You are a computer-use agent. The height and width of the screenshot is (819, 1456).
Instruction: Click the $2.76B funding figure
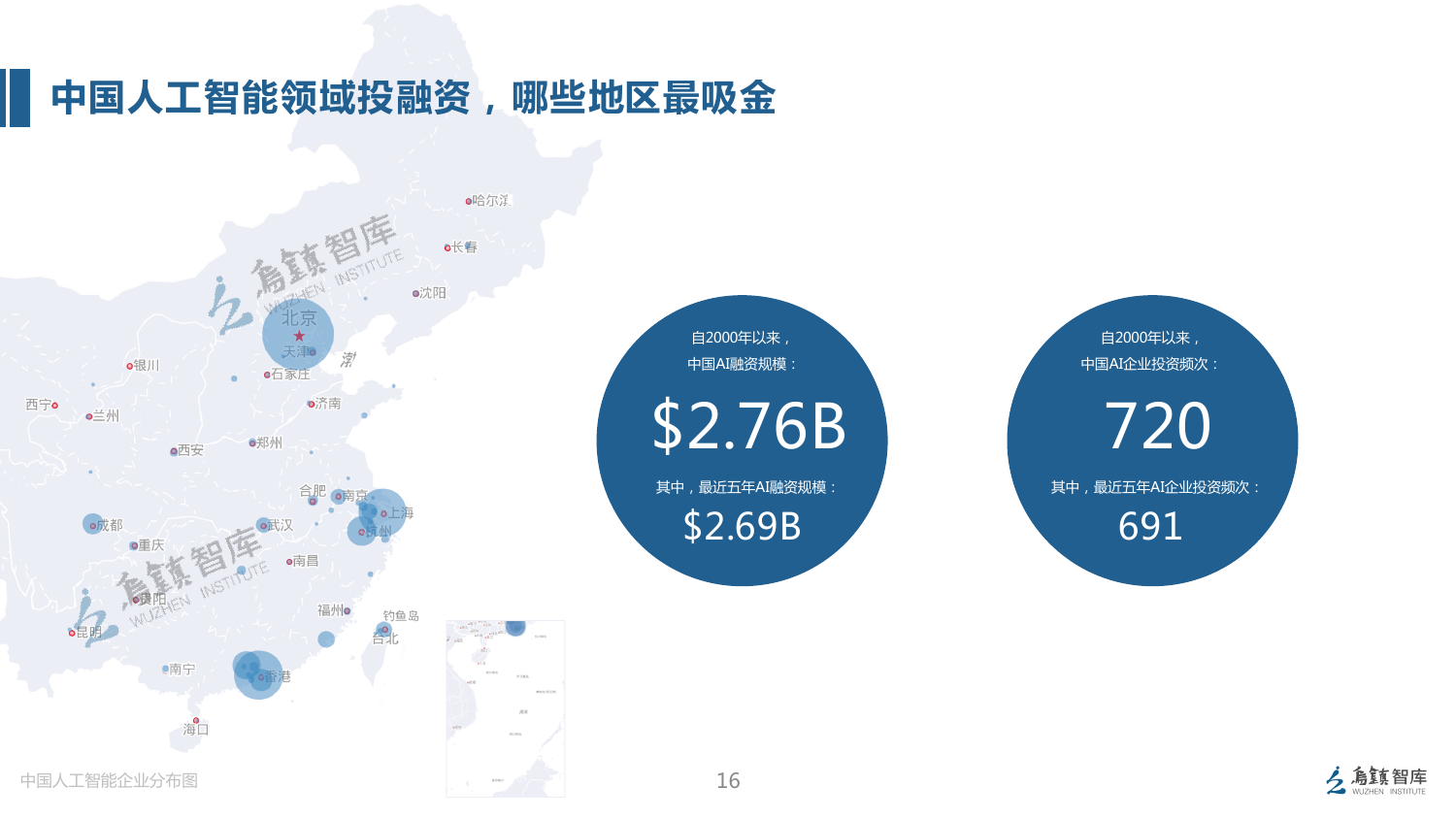point(748,426)
